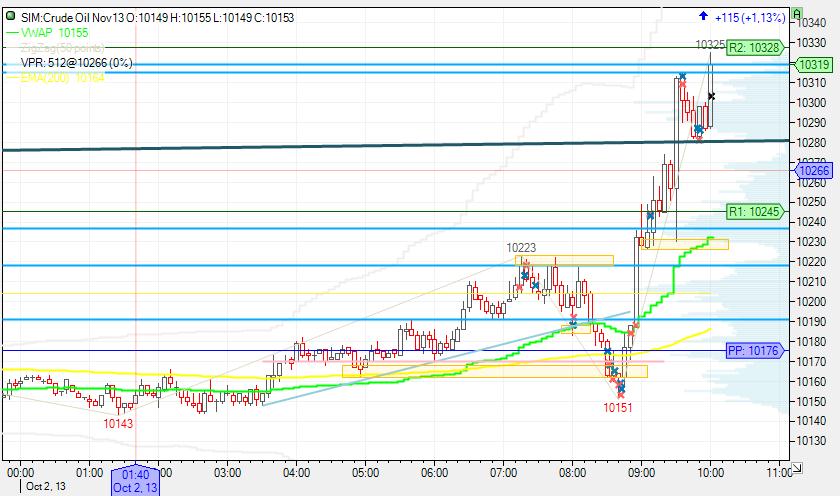This screenshot has width=840, height=496.
Task: Click the PP: 10176 pivot label
Action: tap(754, 351)
